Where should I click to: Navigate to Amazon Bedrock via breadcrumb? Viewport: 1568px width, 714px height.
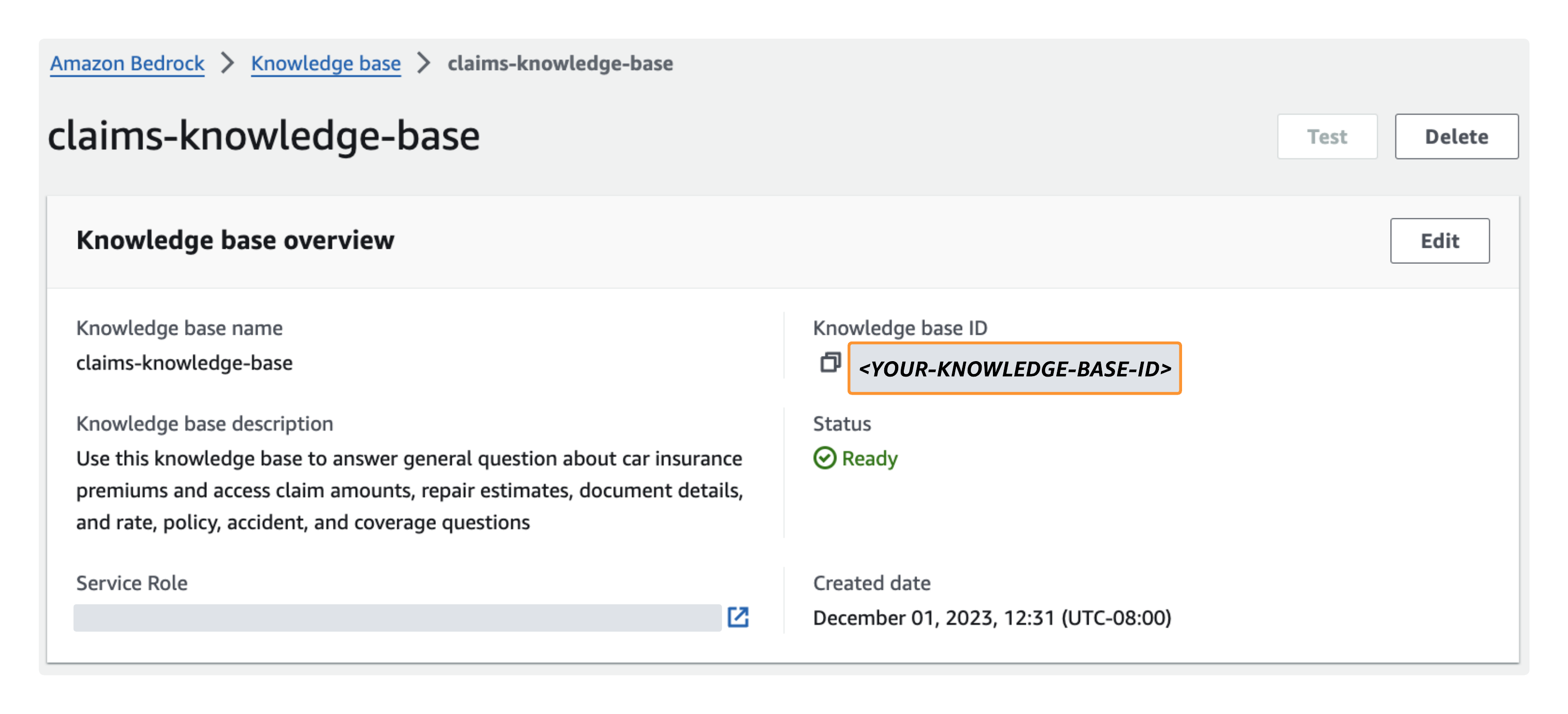pos(127,63)
